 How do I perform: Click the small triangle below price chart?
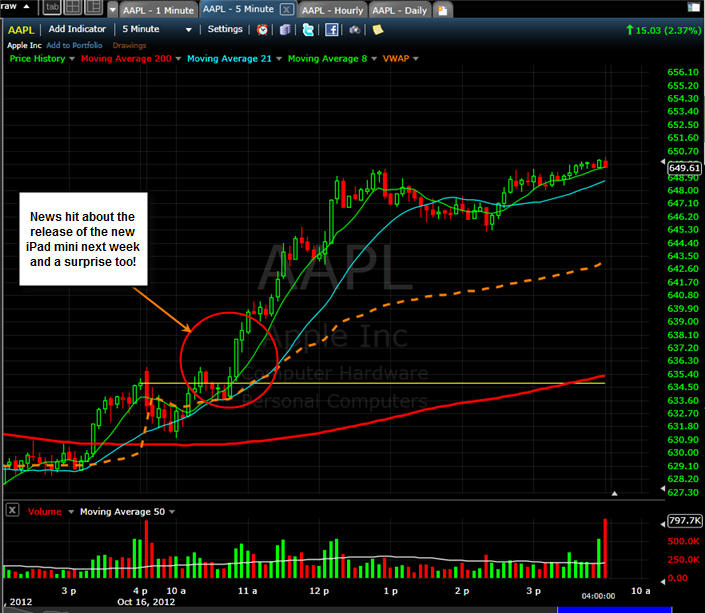[x=614, y=493]
